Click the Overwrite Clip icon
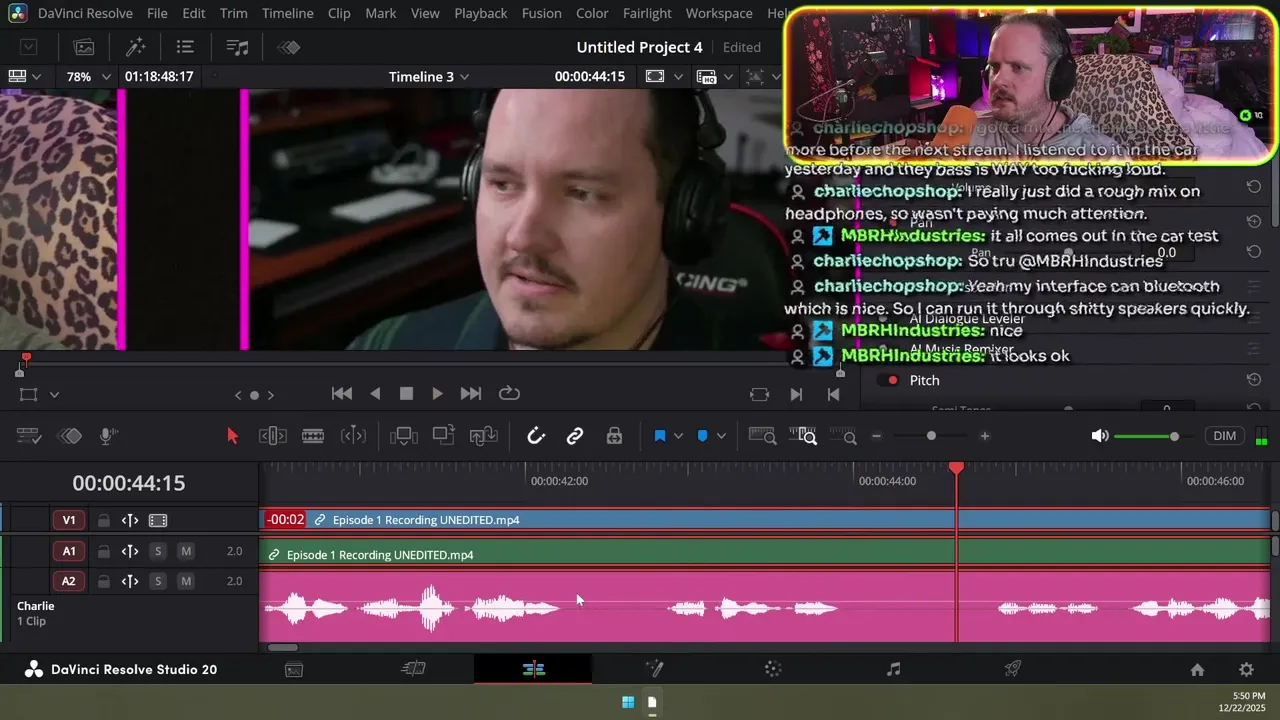1280x720 pixels. [x=443, y=436]
